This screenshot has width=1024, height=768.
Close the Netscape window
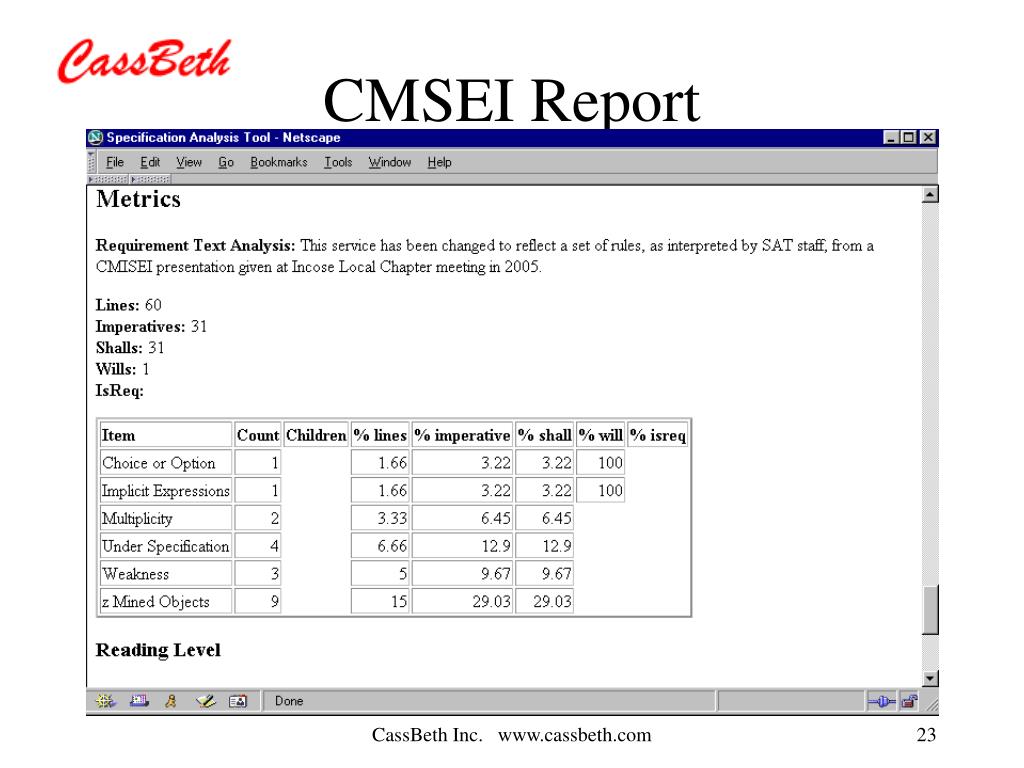tap(928, 137)
